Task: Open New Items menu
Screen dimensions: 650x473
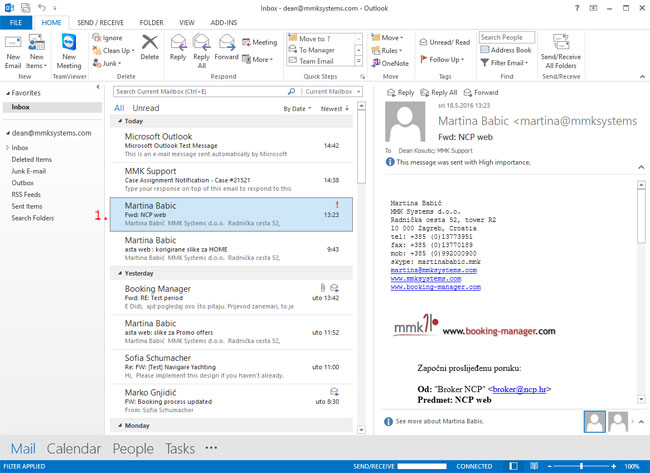Action: (36, 52)
